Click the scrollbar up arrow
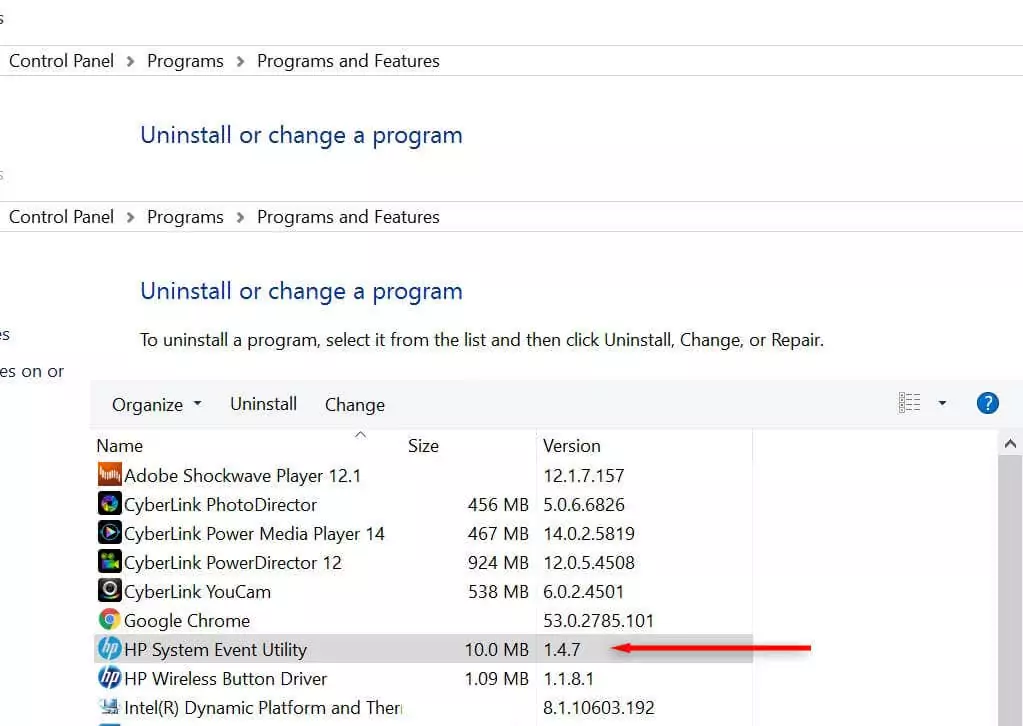The image size is (1023, 726). (x=1011, y=444)
